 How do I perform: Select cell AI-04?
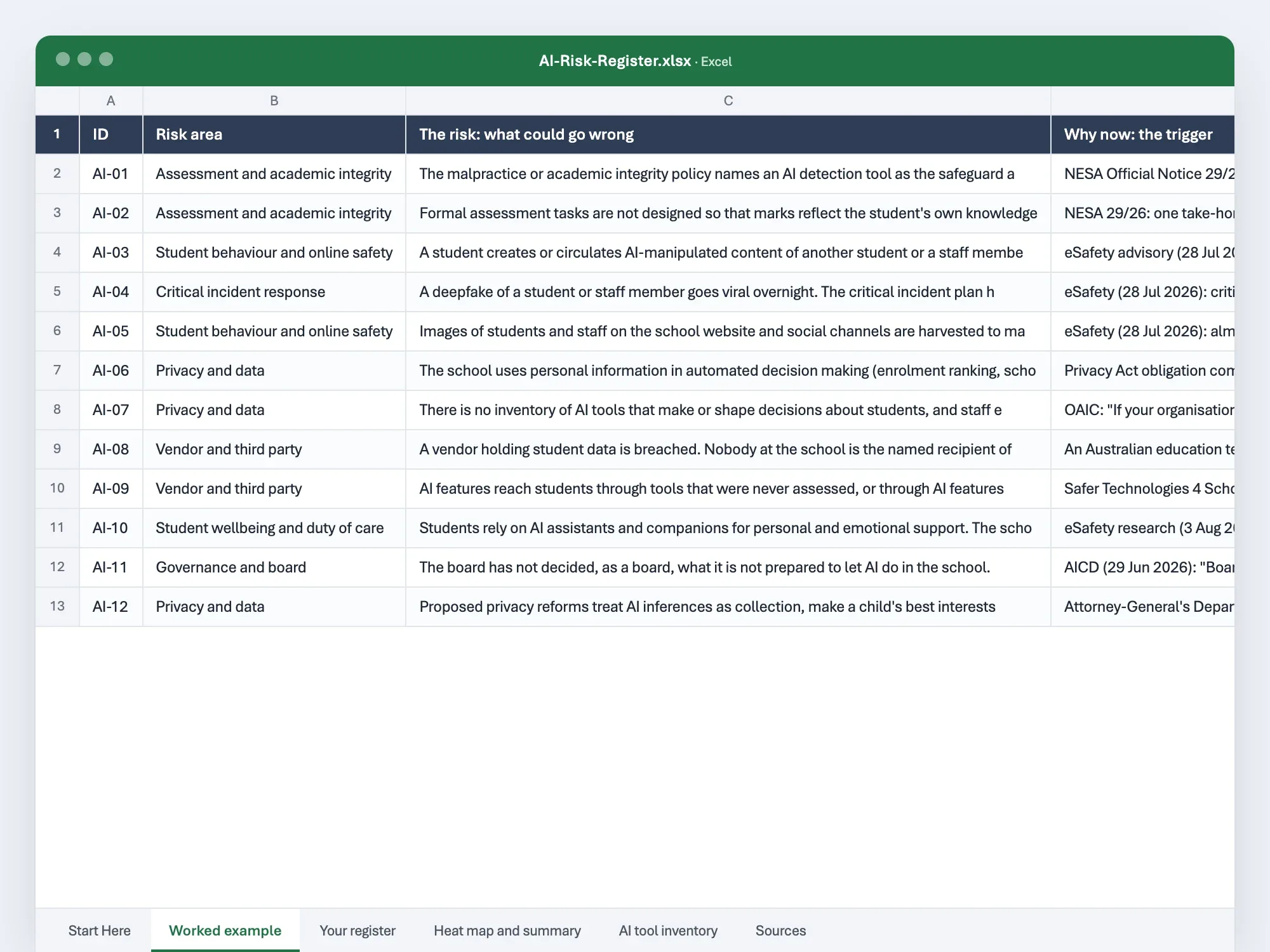click(x=111, y=292)
